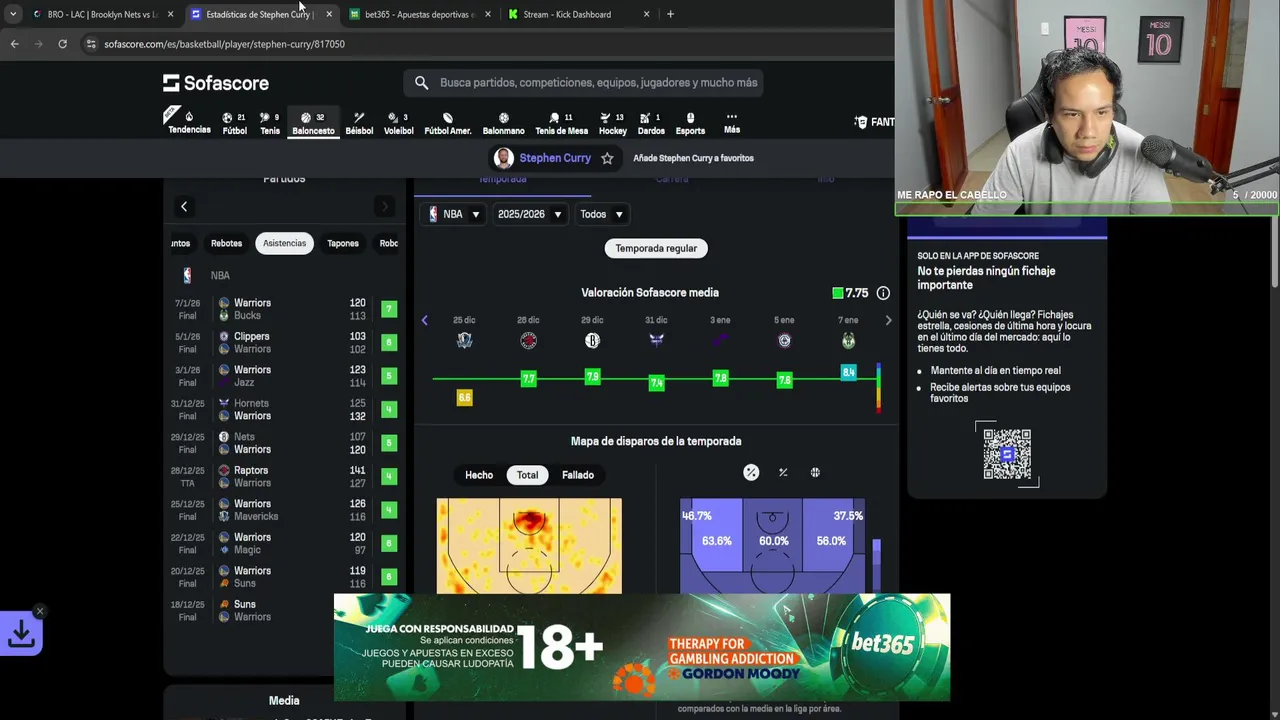Open the Béisbol sports category
The width and height of the screenshot is (1280, 720).
359,123
